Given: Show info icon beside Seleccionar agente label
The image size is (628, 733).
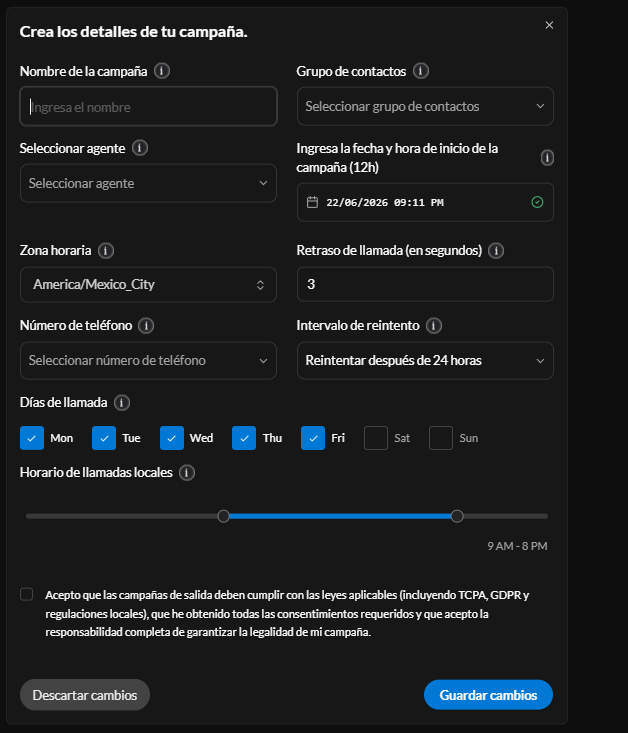Looking at the screenshot, I should [140, 148].
